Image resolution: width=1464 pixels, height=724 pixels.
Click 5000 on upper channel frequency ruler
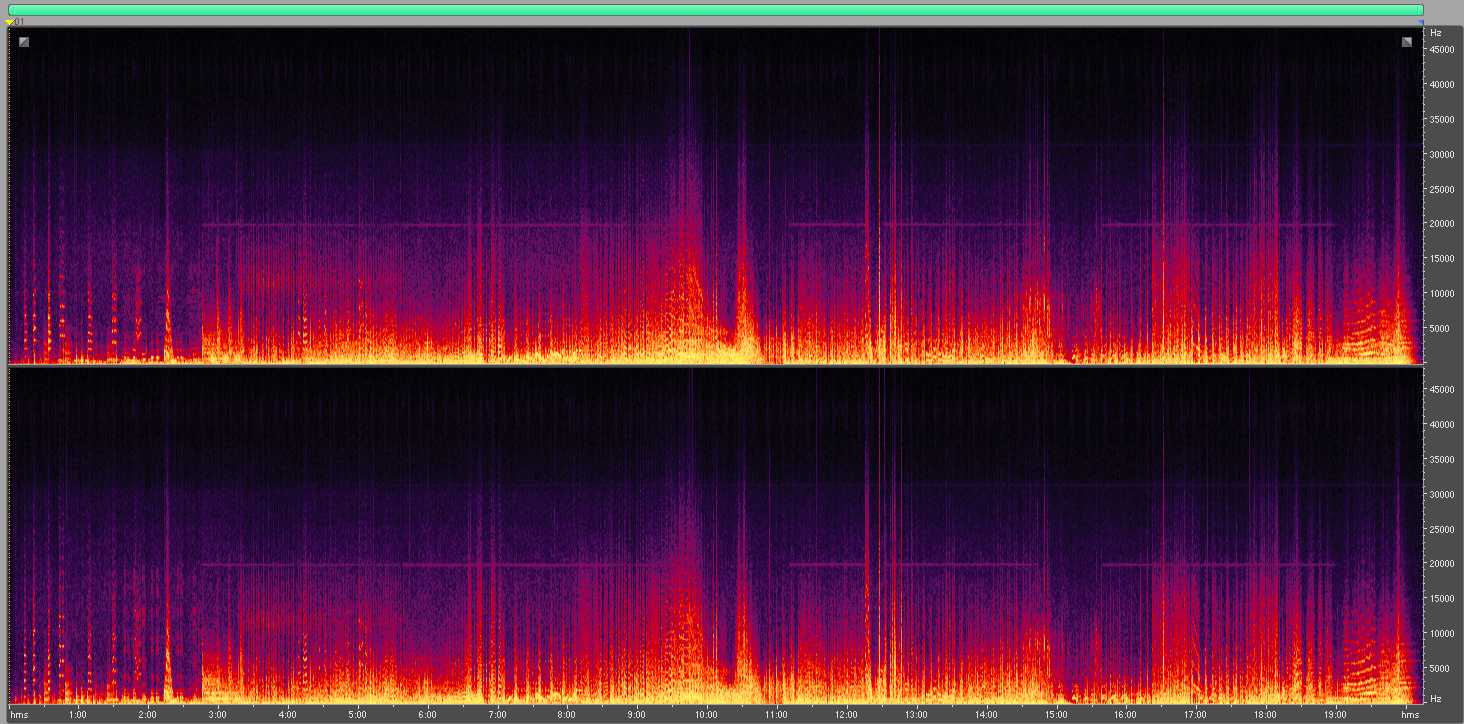pos(1442,328)
